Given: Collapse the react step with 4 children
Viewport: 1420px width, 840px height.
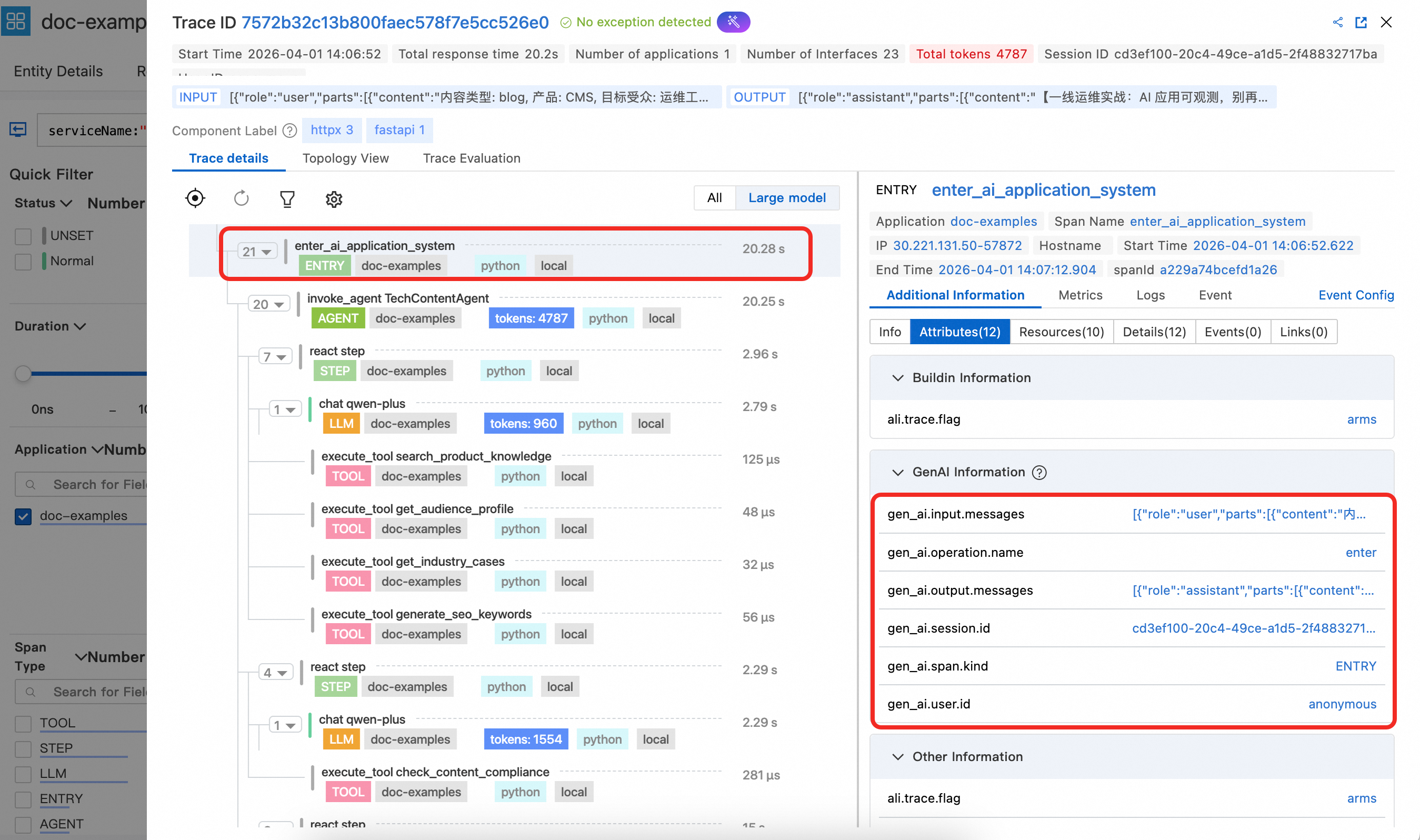Looking at the screenshot, I should pyautogui.click(x=276, y=673).
